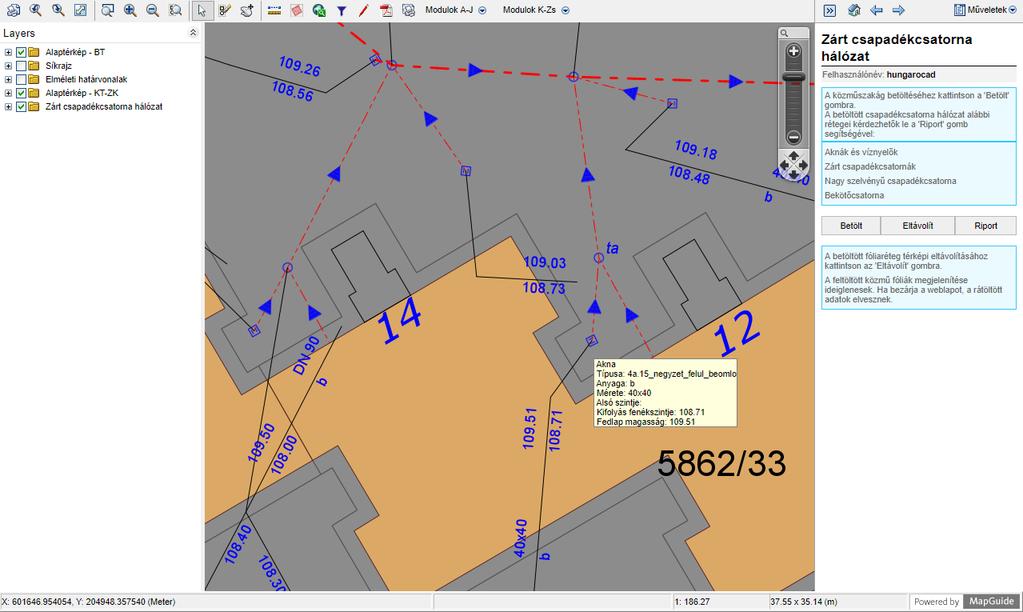
Task: Click the zoom slider minus button
Action: tap(793, 137)
